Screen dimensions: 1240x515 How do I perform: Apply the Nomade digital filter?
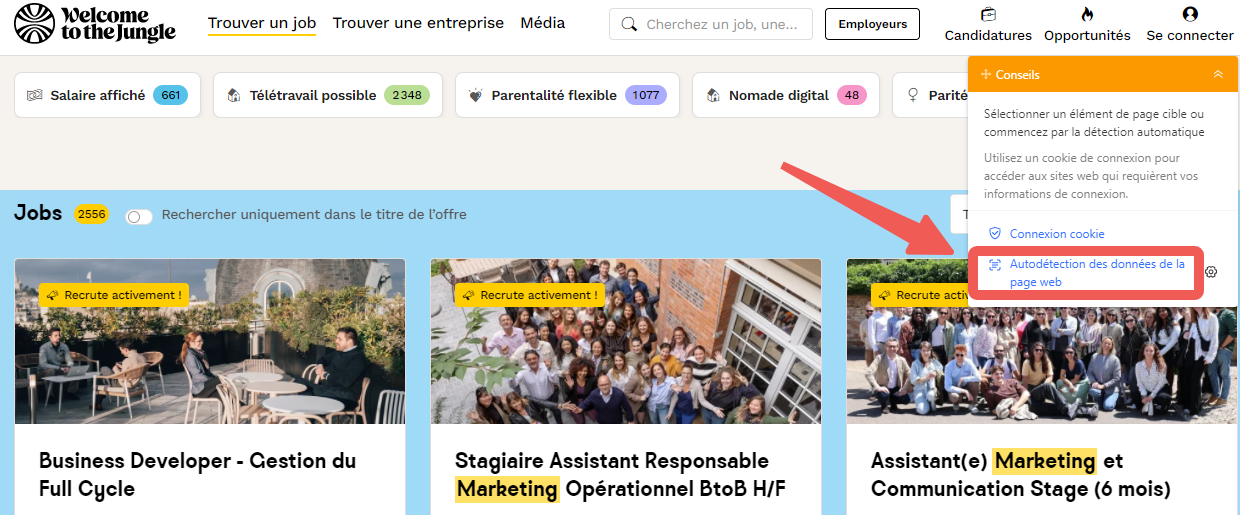786,95
